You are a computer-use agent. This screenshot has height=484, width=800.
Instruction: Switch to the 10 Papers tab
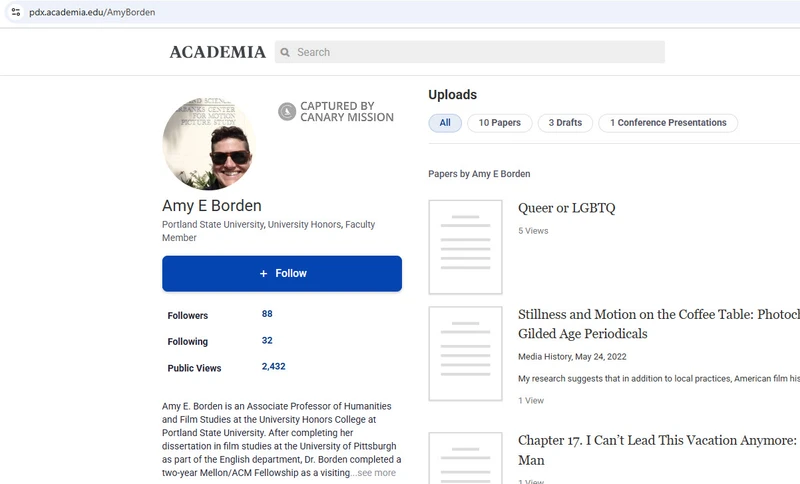[x=499, y=123]
